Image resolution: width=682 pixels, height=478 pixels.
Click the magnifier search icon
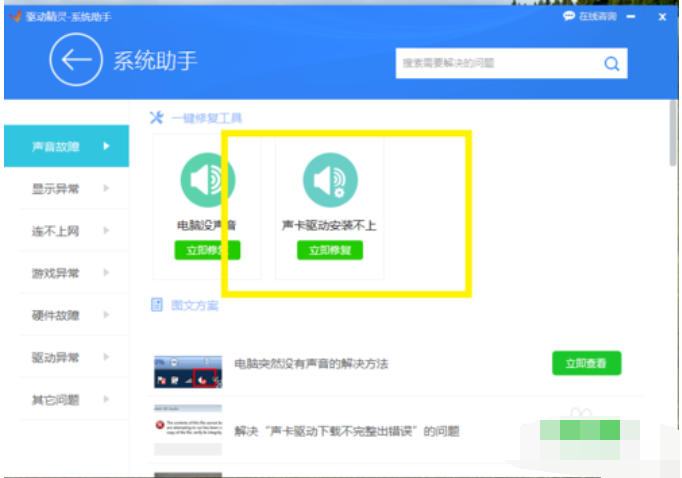pos(611,64)
